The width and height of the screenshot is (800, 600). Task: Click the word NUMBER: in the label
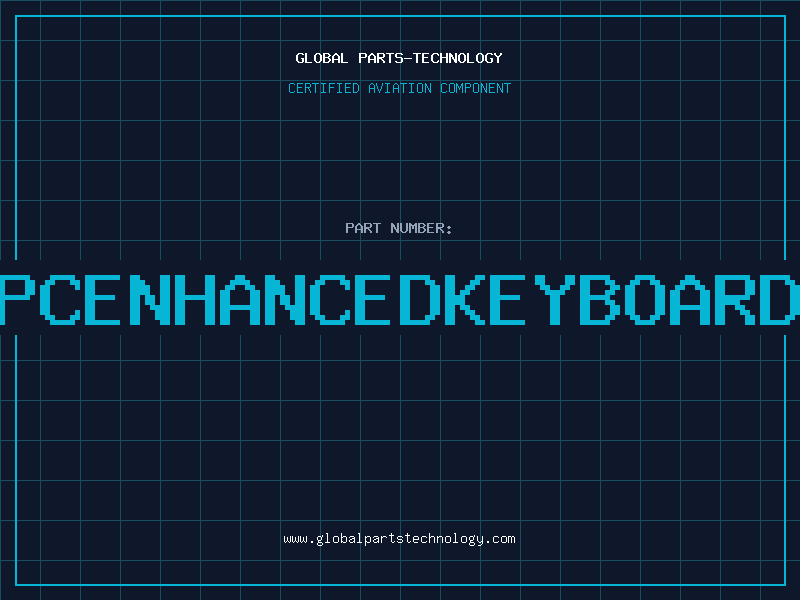point(421,228)
